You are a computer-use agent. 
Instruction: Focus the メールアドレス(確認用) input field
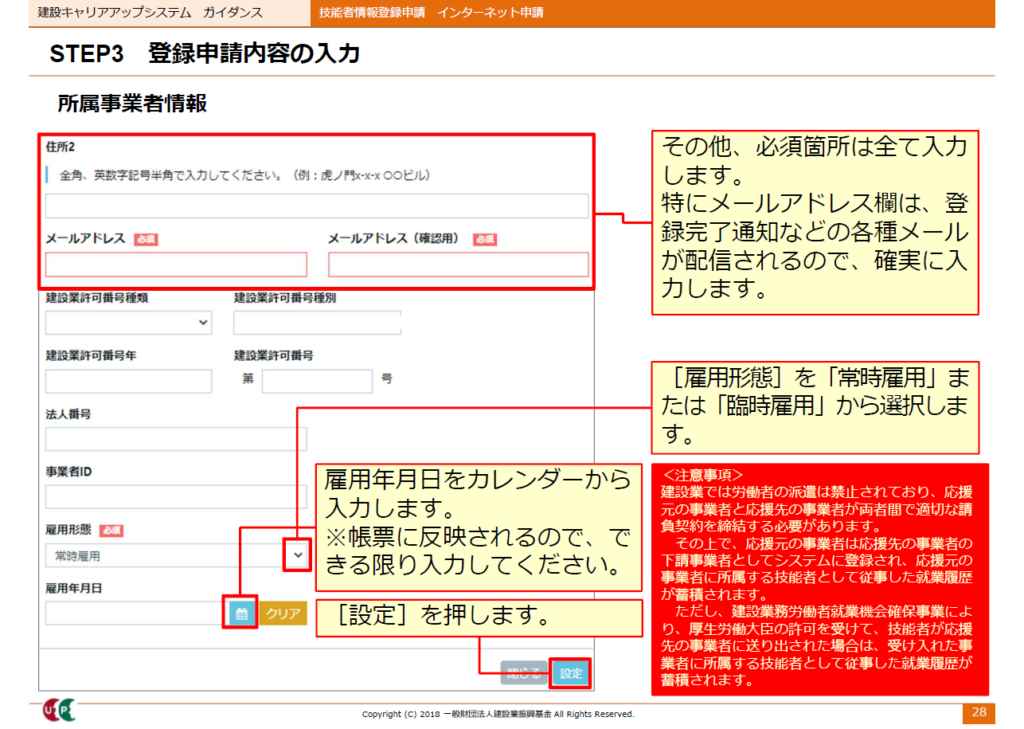click(458, 265)
